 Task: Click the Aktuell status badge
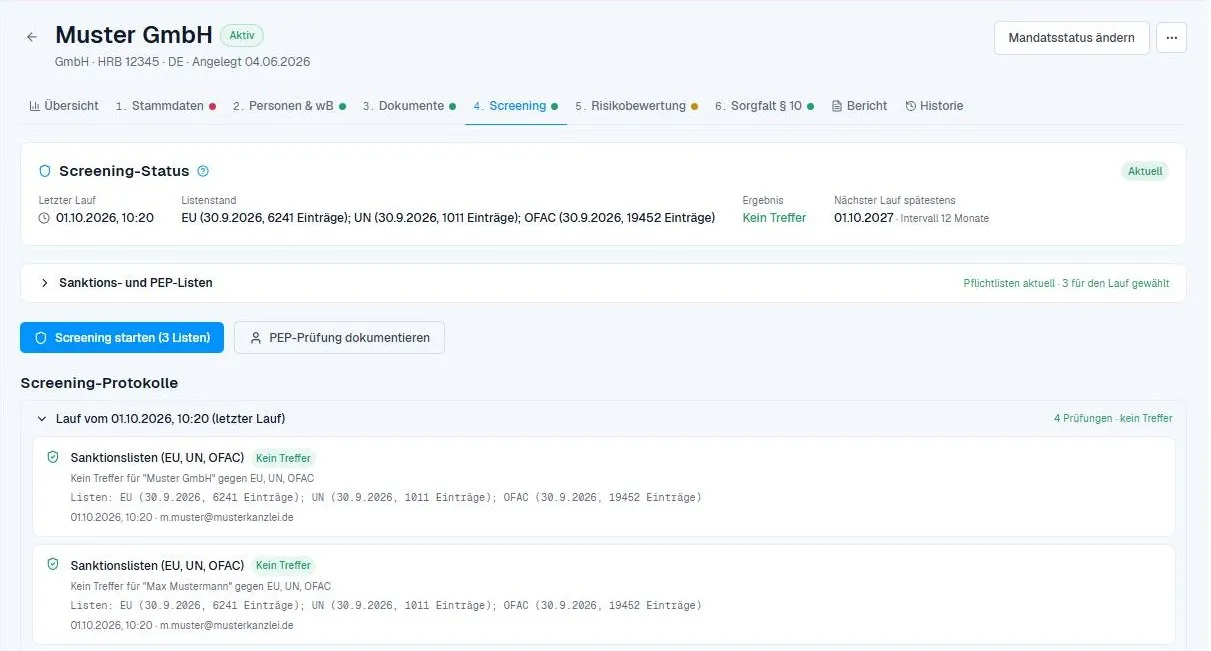click(x=1145, y=171)
